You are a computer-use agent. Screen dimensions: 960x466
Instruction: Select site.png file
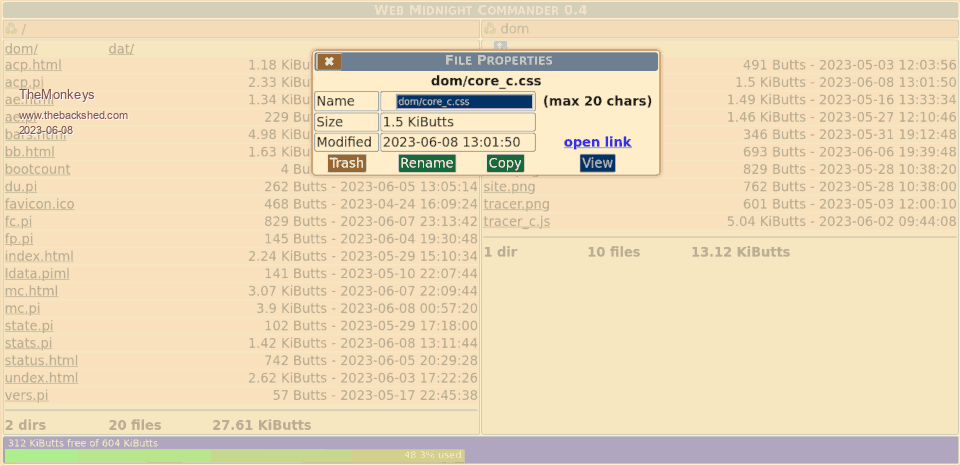(x=509, y=186)
